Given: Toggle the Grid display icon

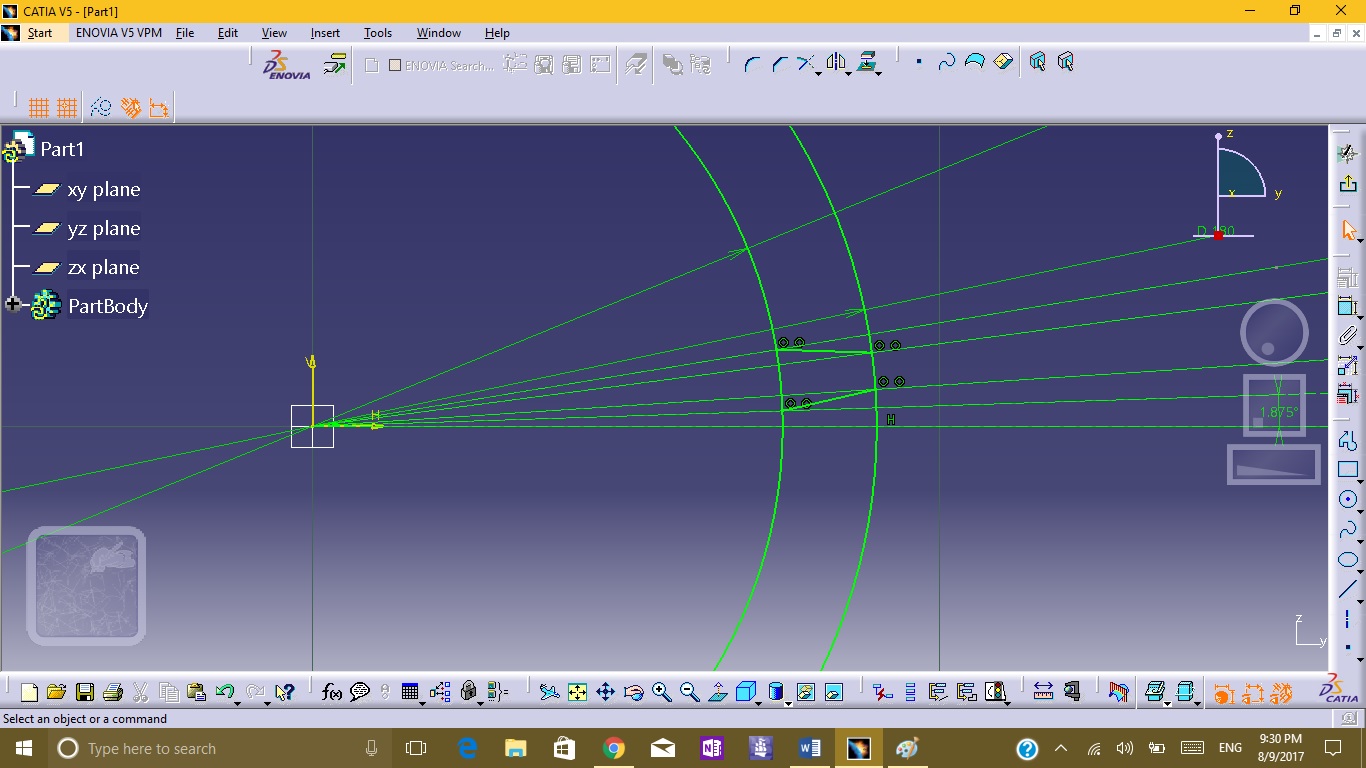Looking at the screenshot, I should pyautogui.click(x=39, y=107).
